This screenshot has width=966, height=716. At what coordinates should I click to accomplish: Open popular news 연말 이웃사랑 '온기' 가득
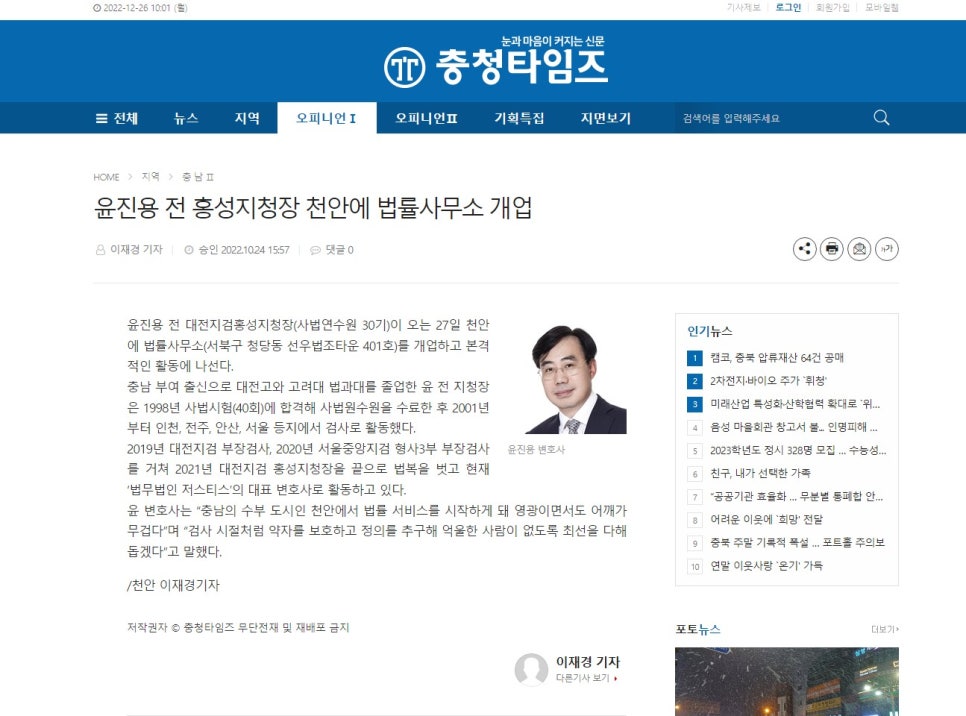pos(766,566)
